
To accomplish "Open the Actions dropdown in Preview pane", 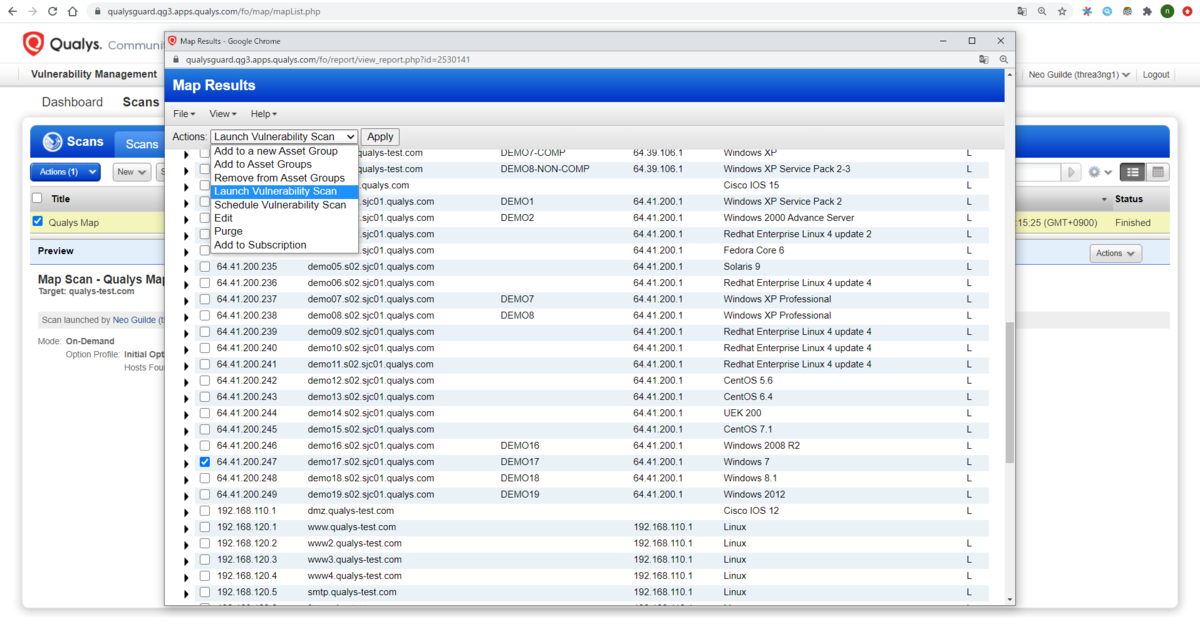I will 1115,254.
